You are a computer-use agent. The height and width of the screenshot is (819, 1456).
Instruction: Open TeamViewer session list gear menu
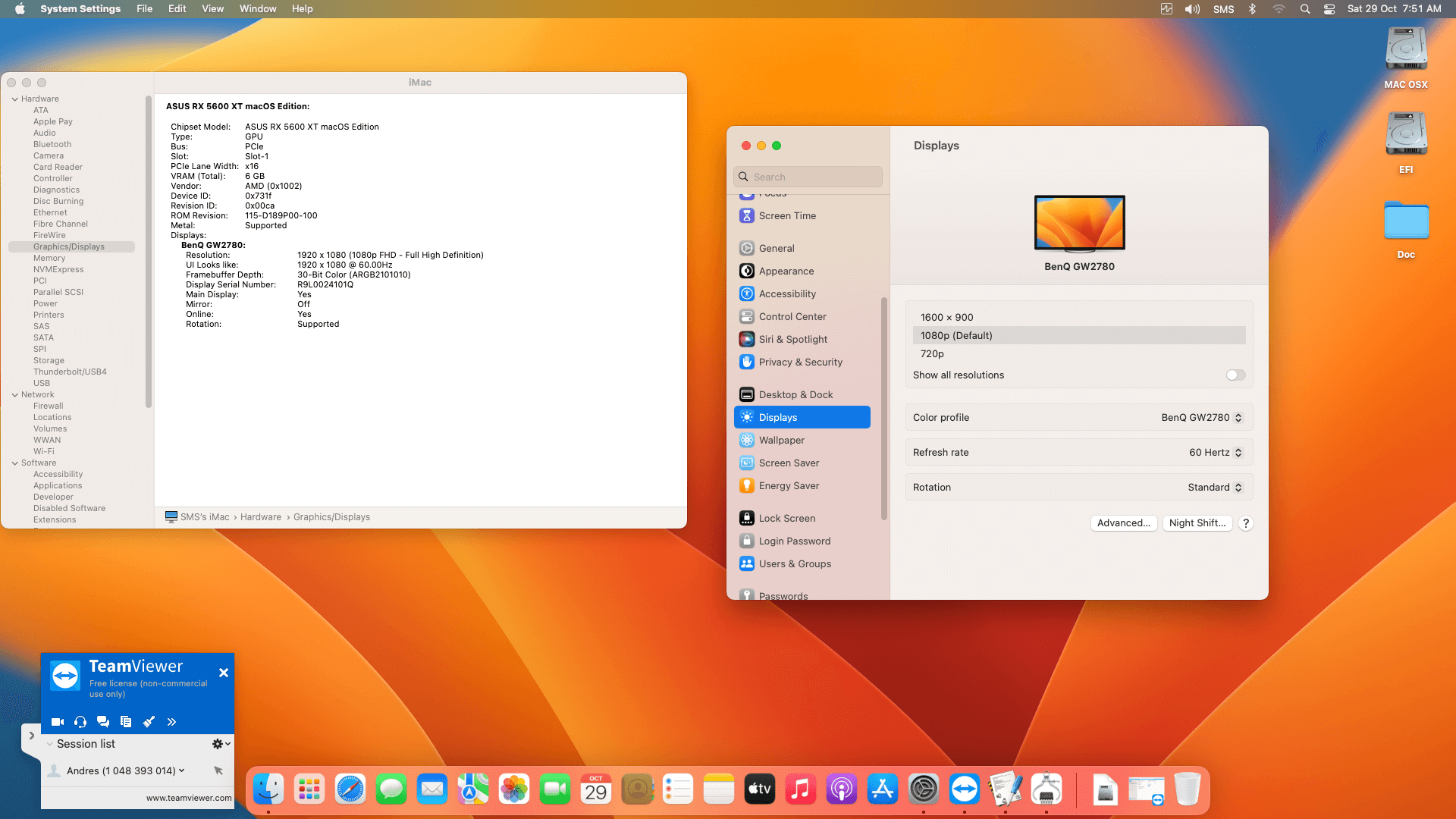(221, 744)
